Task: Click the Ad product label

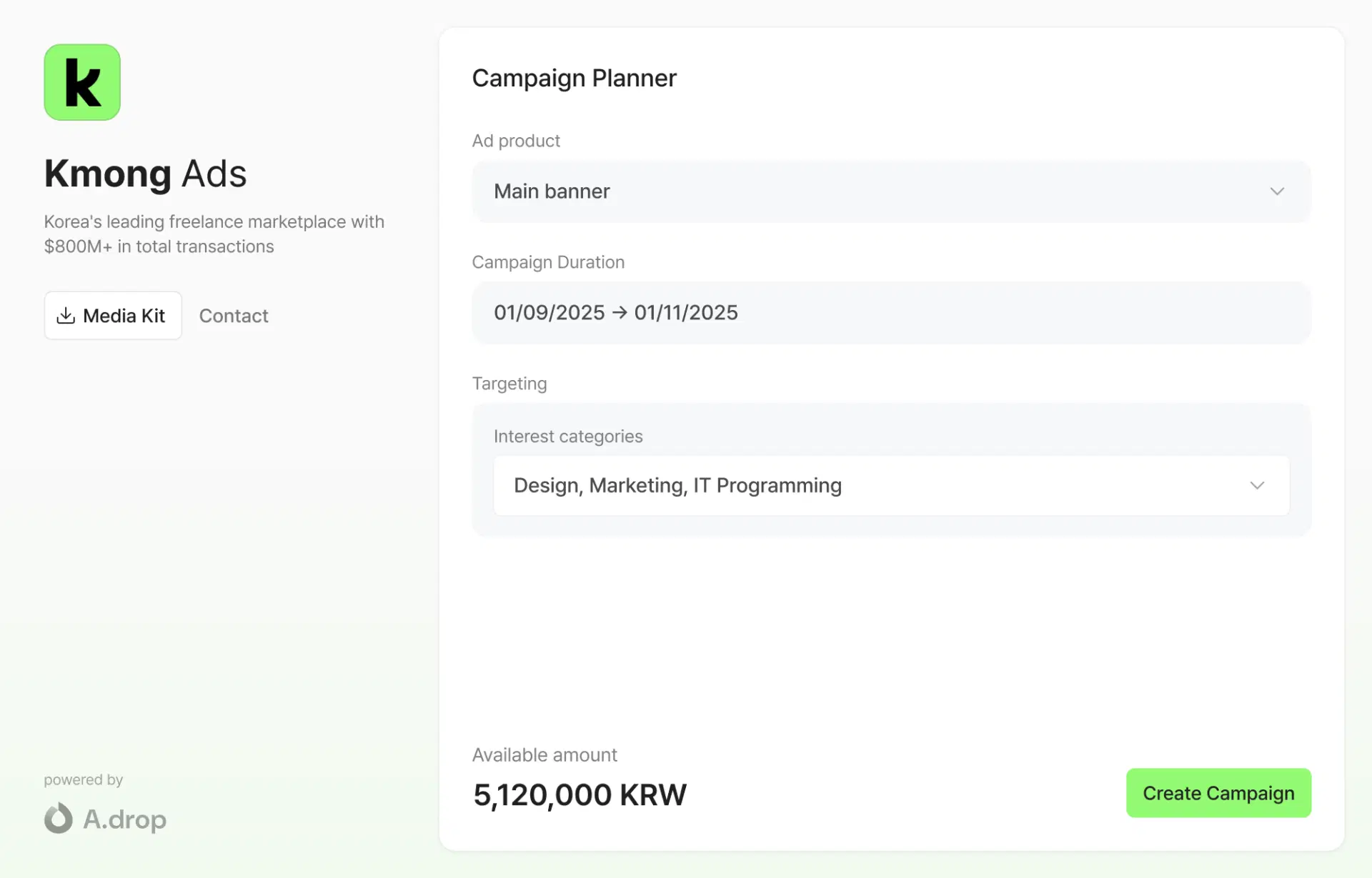Action: (x=516, y=141)
